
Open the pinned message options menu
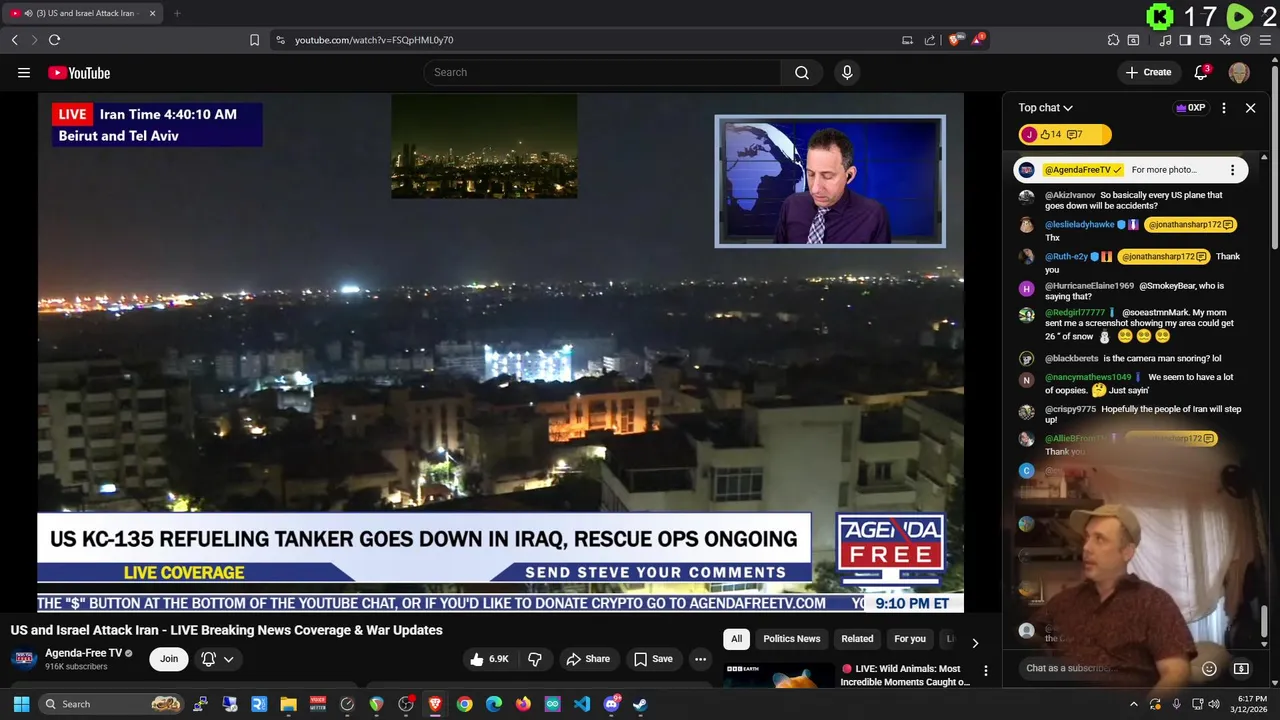coord(1232,170)
